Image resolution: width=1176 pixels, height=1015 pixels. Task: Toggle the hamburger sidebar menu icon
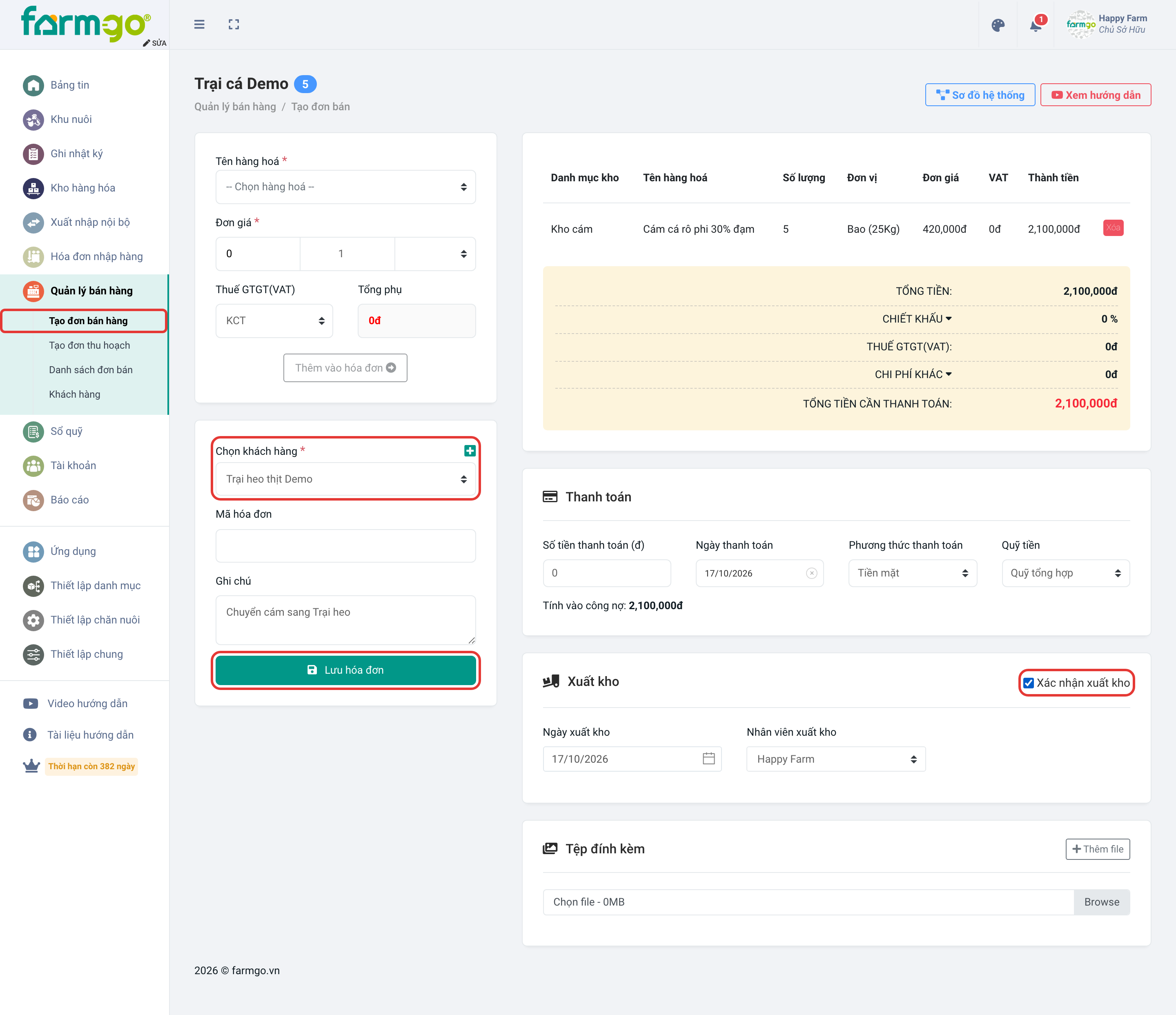tap(199, 24)
